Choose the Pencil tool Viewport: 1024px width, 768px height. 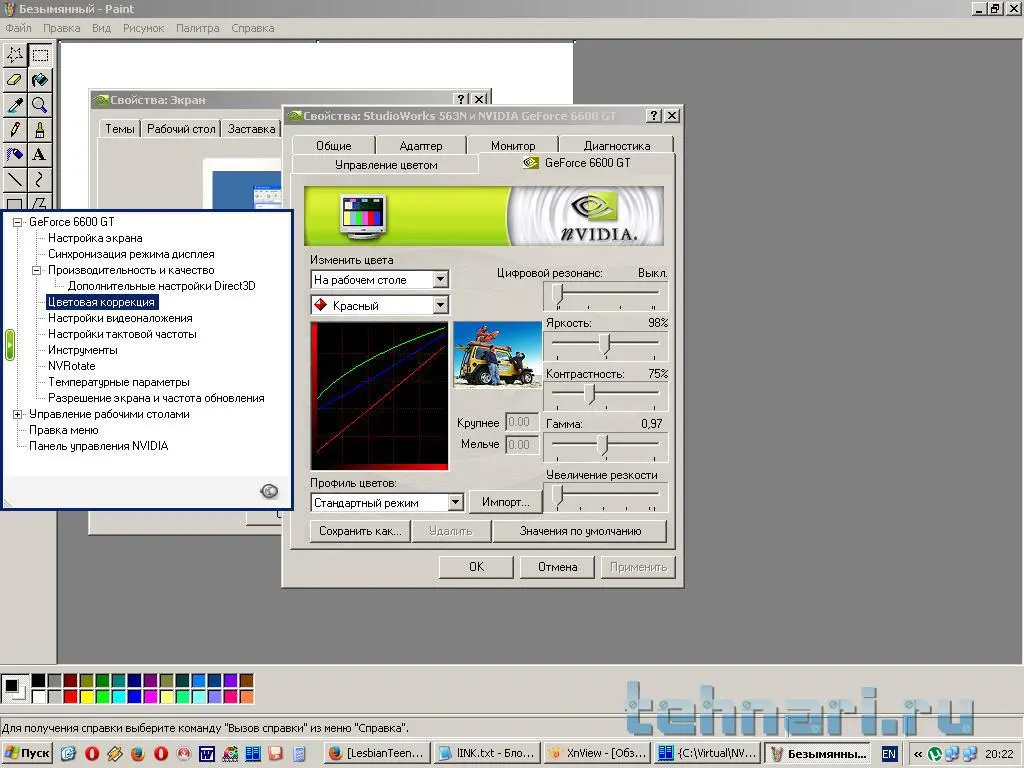click(x=15, y=129)
